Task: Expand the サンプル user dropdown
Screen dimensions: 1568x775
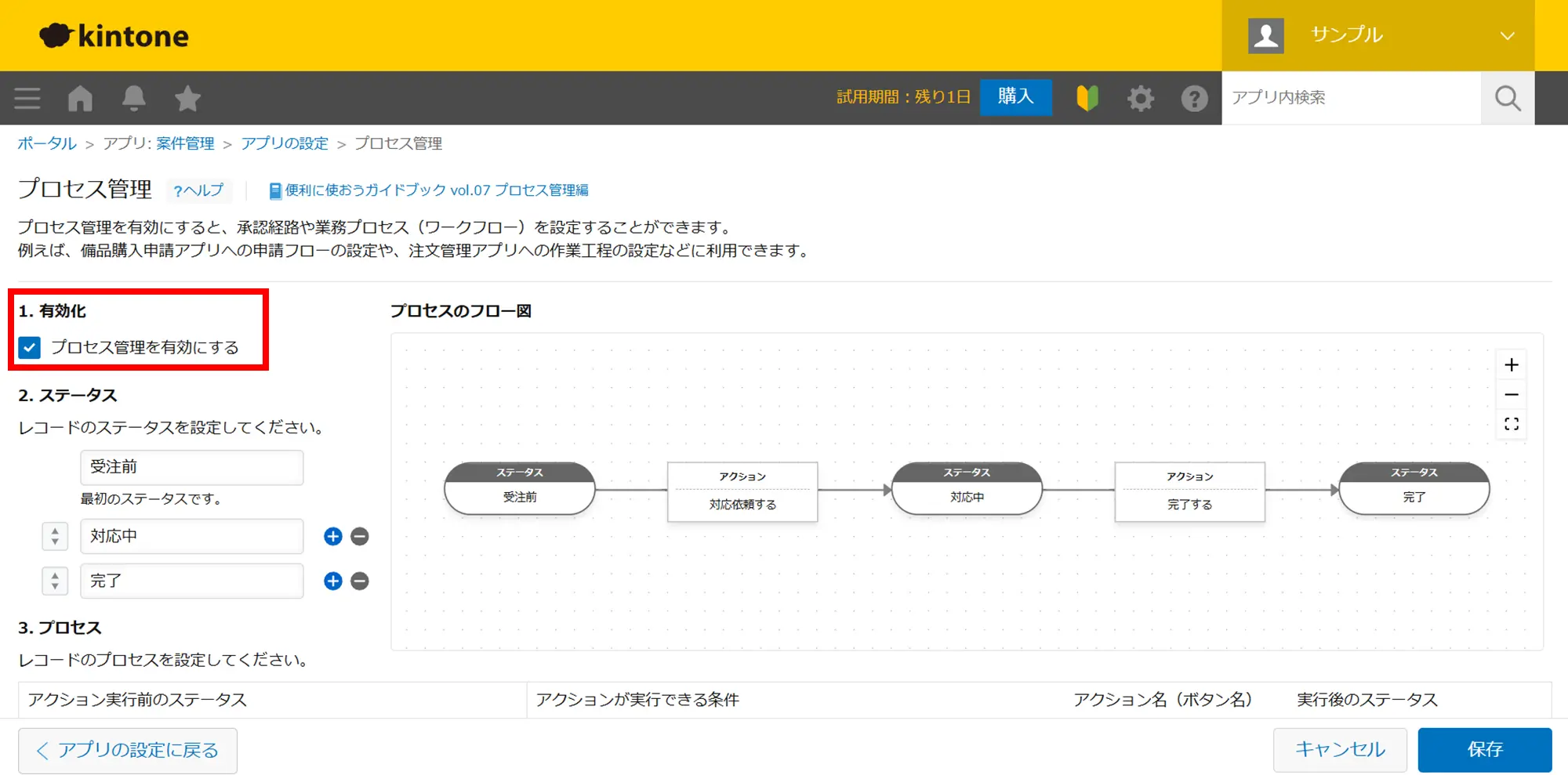Action: [1506, 36]
